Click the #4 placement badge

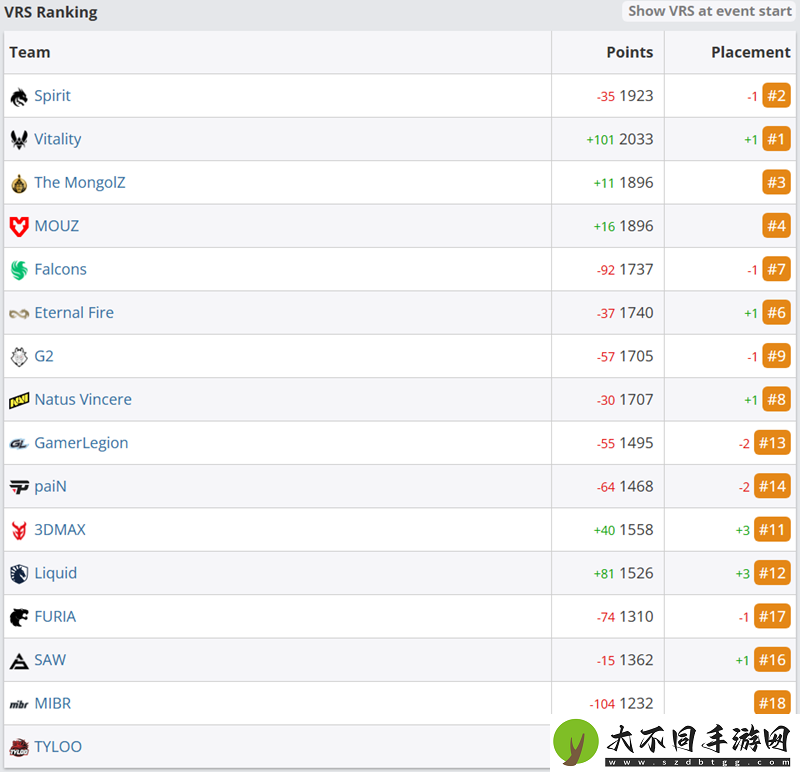[777, 226]
